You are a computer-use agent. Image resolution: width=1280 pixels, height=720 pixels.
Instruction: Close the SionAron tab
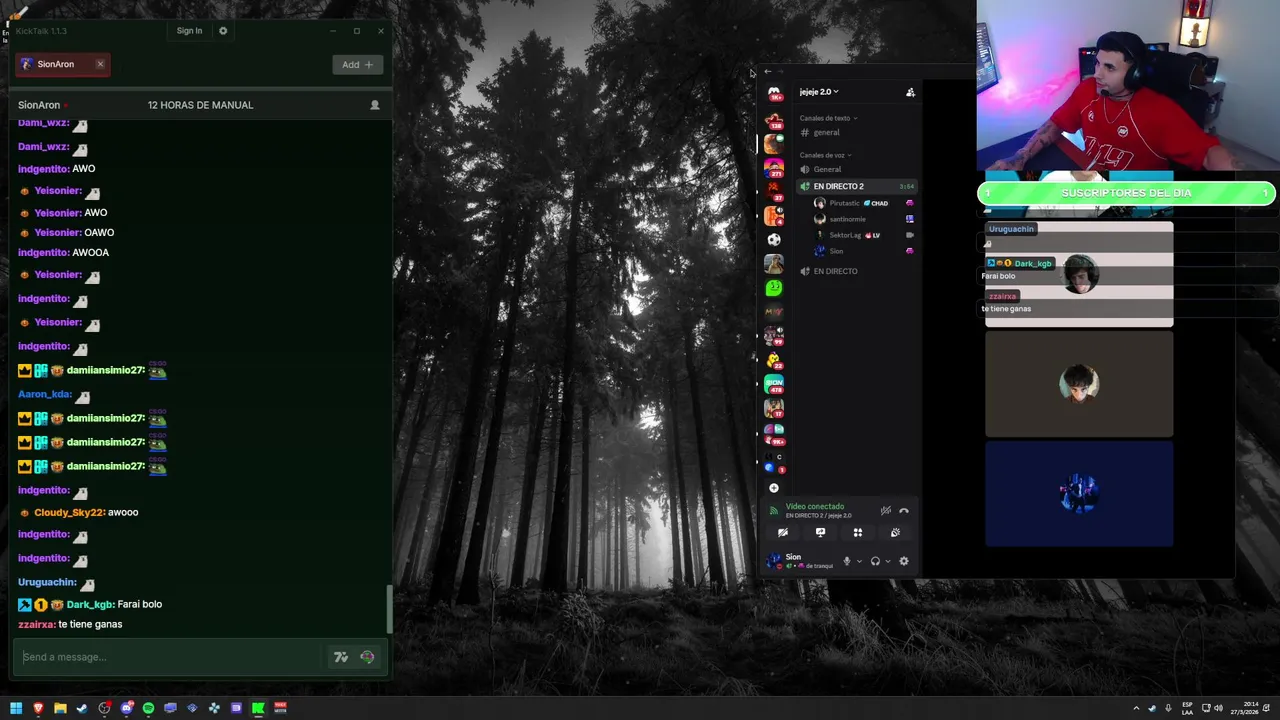pos(100,64)
